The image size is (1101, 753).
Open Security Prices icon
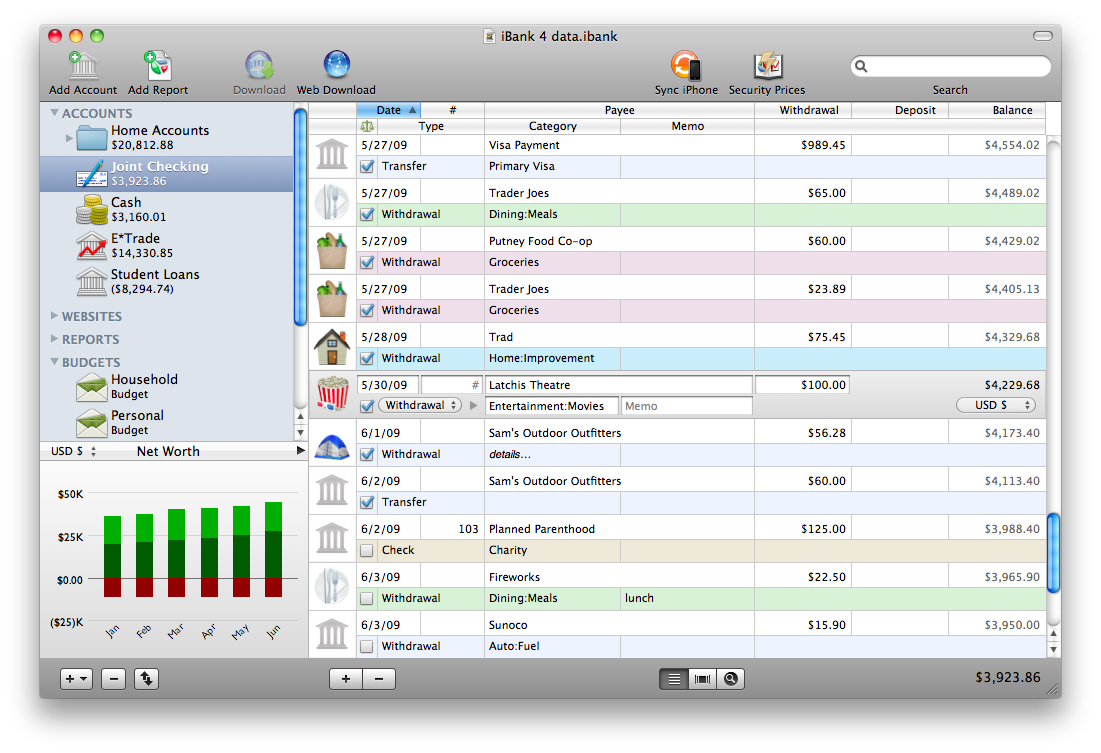[767, 65]
